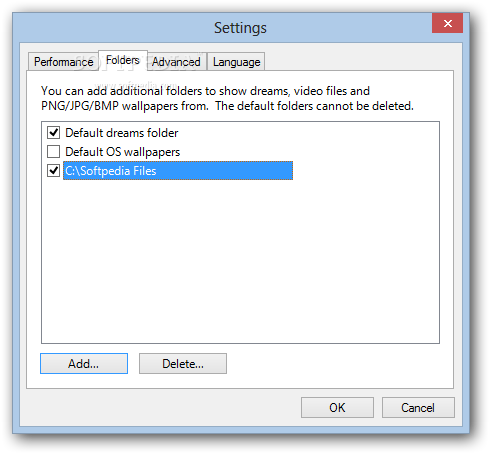This screenshot has width=490, height=454.
Task: Select the Folders tab
Action: pos(123,60)
